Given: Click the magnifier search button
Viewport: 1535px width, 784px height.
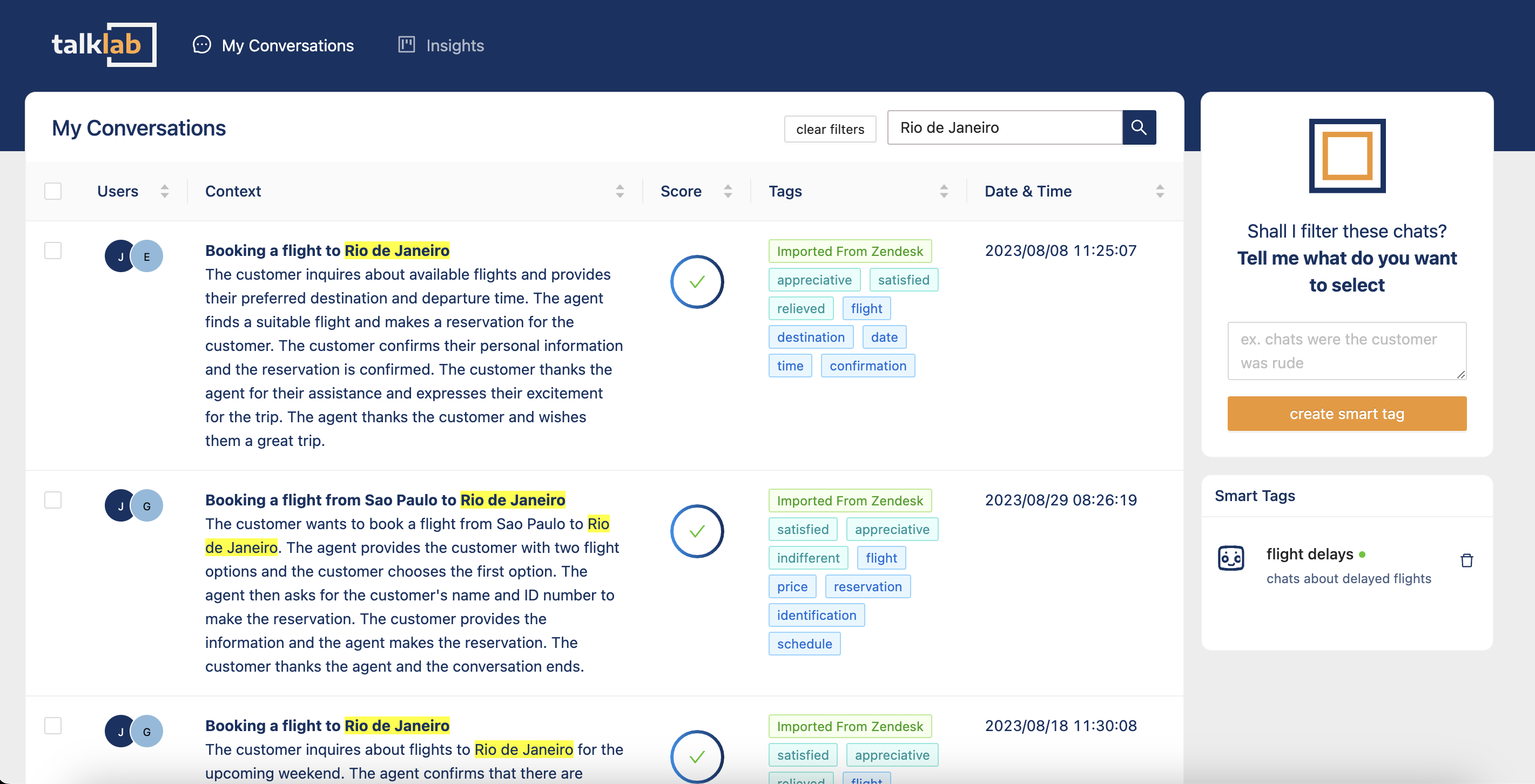Looking at the screenshot, I should click(1139, 127).
